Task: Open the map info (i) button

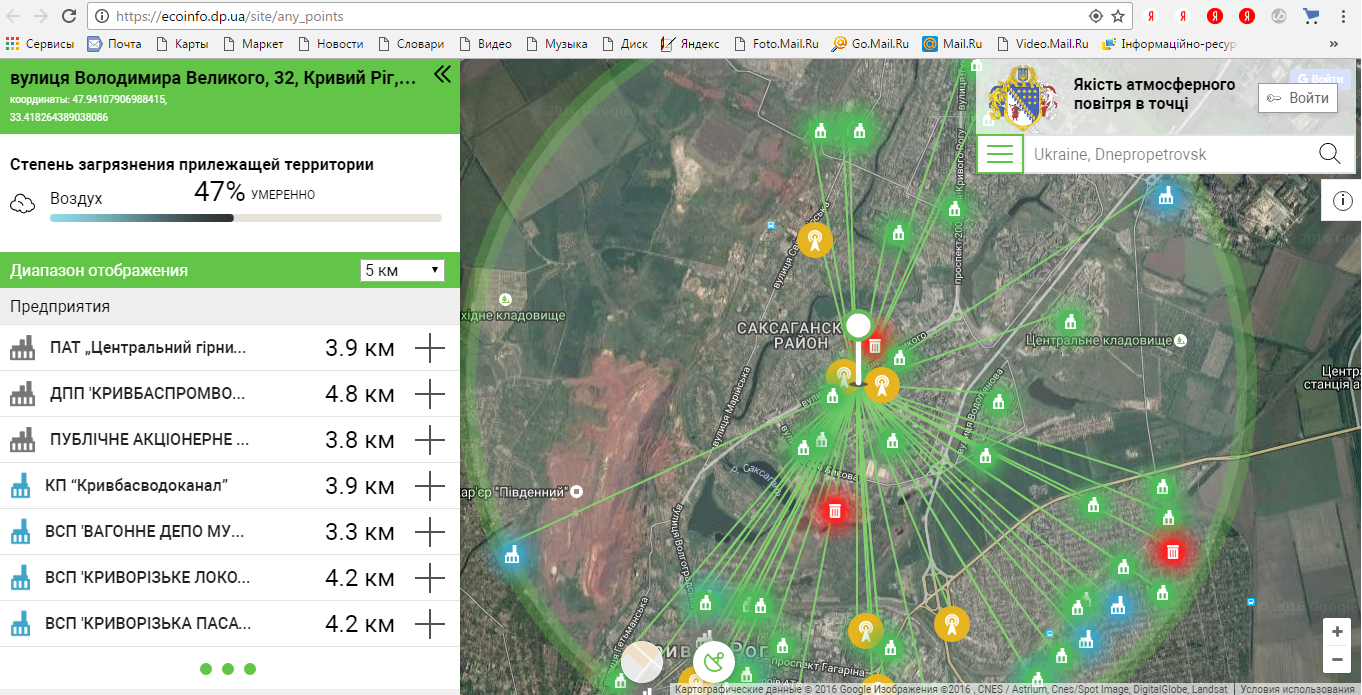Action: click(x=1341, y=202)
